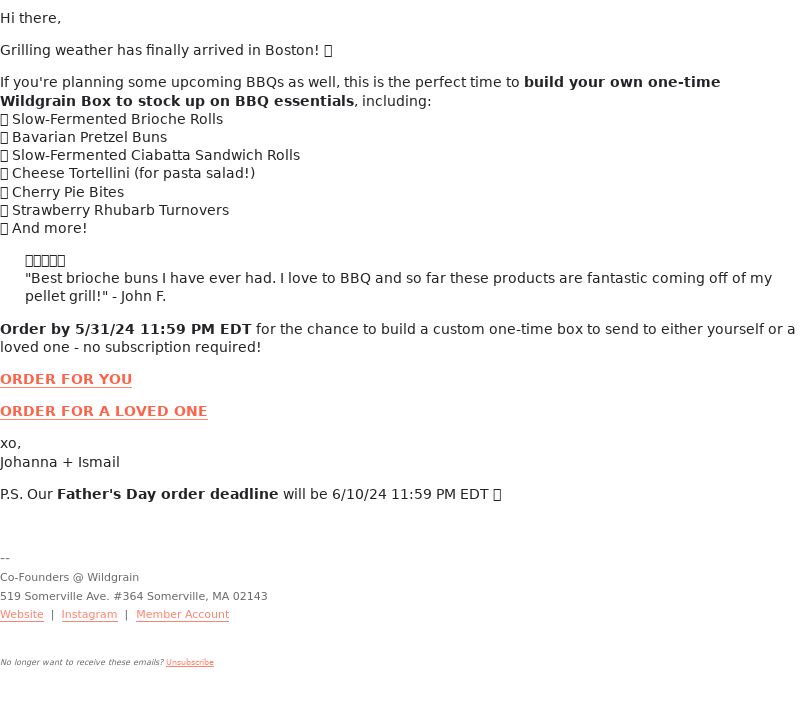
Task: Open the Instagram footer link
Action: [89, 614]
